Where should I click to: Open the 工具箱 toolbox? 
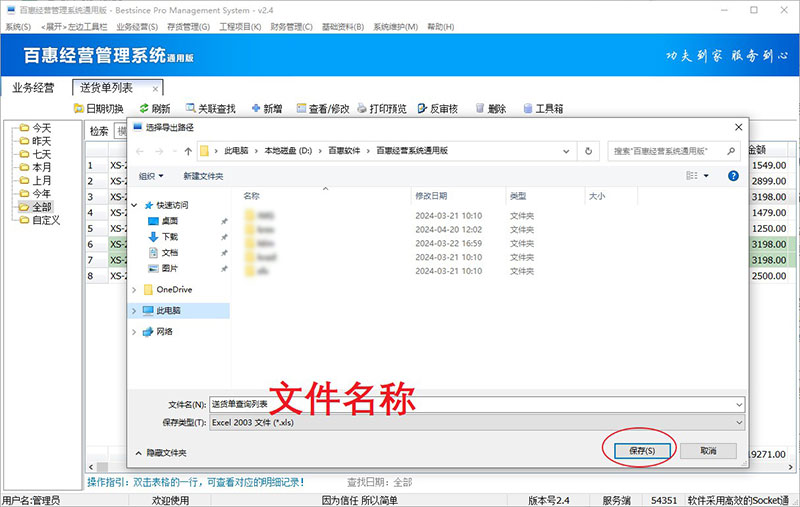tap(543, 108)
